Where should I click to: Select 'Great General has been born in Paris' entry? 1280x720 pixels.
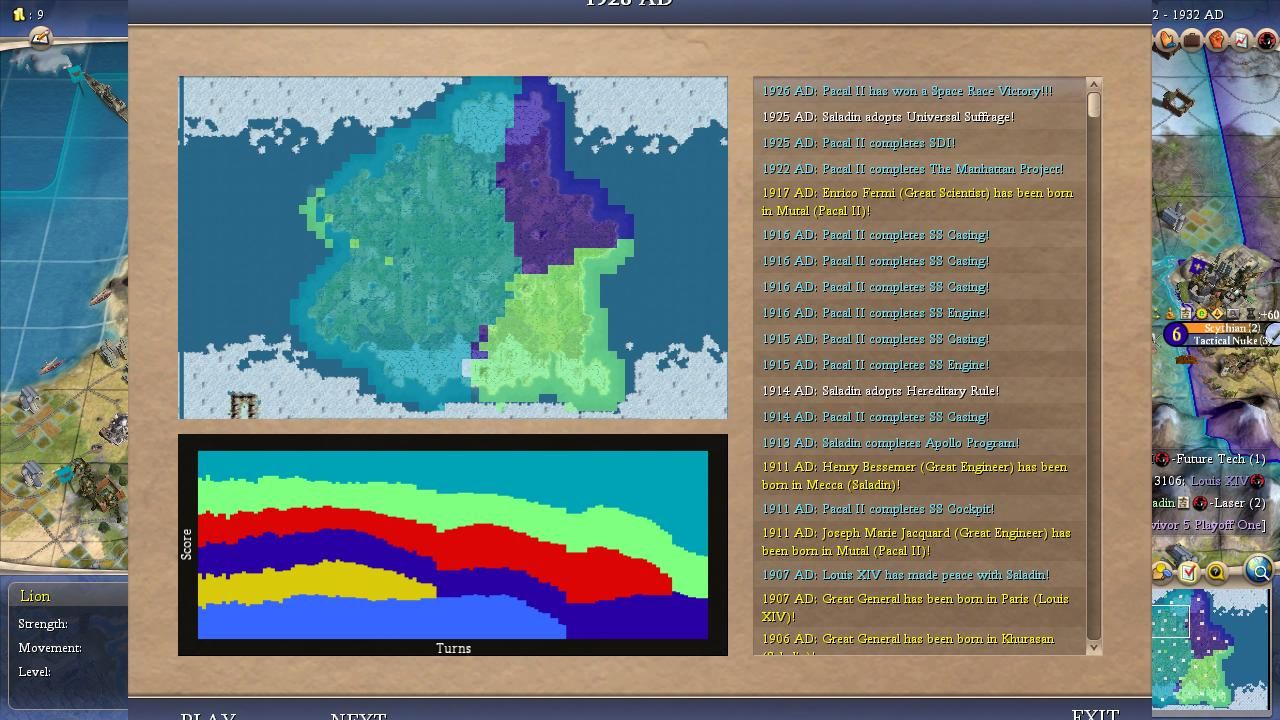pyautogui.click(x=920, y=608)
